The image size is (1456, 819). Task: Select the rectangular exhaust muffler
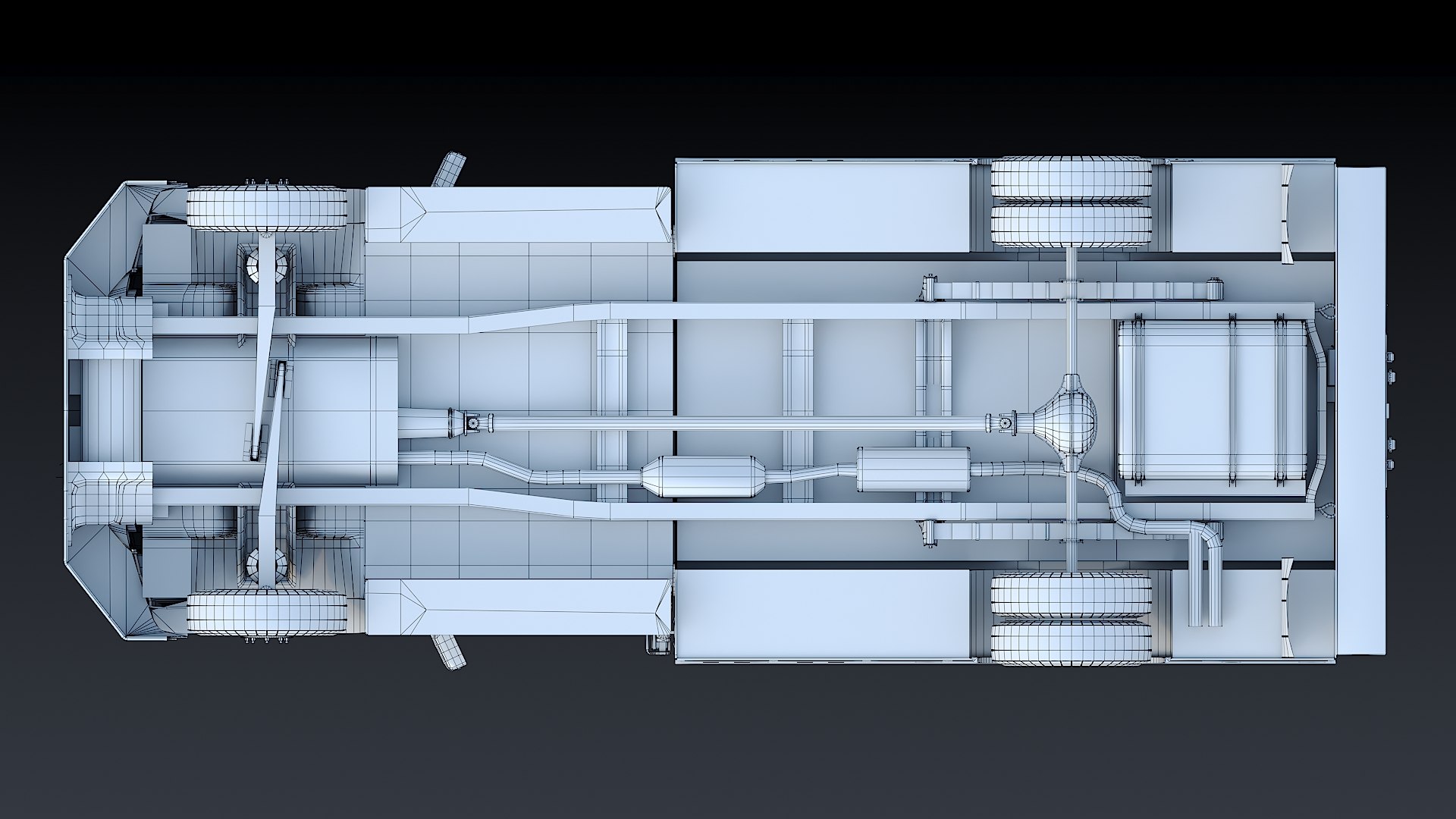pyautogui.click(x=914, y=469)
